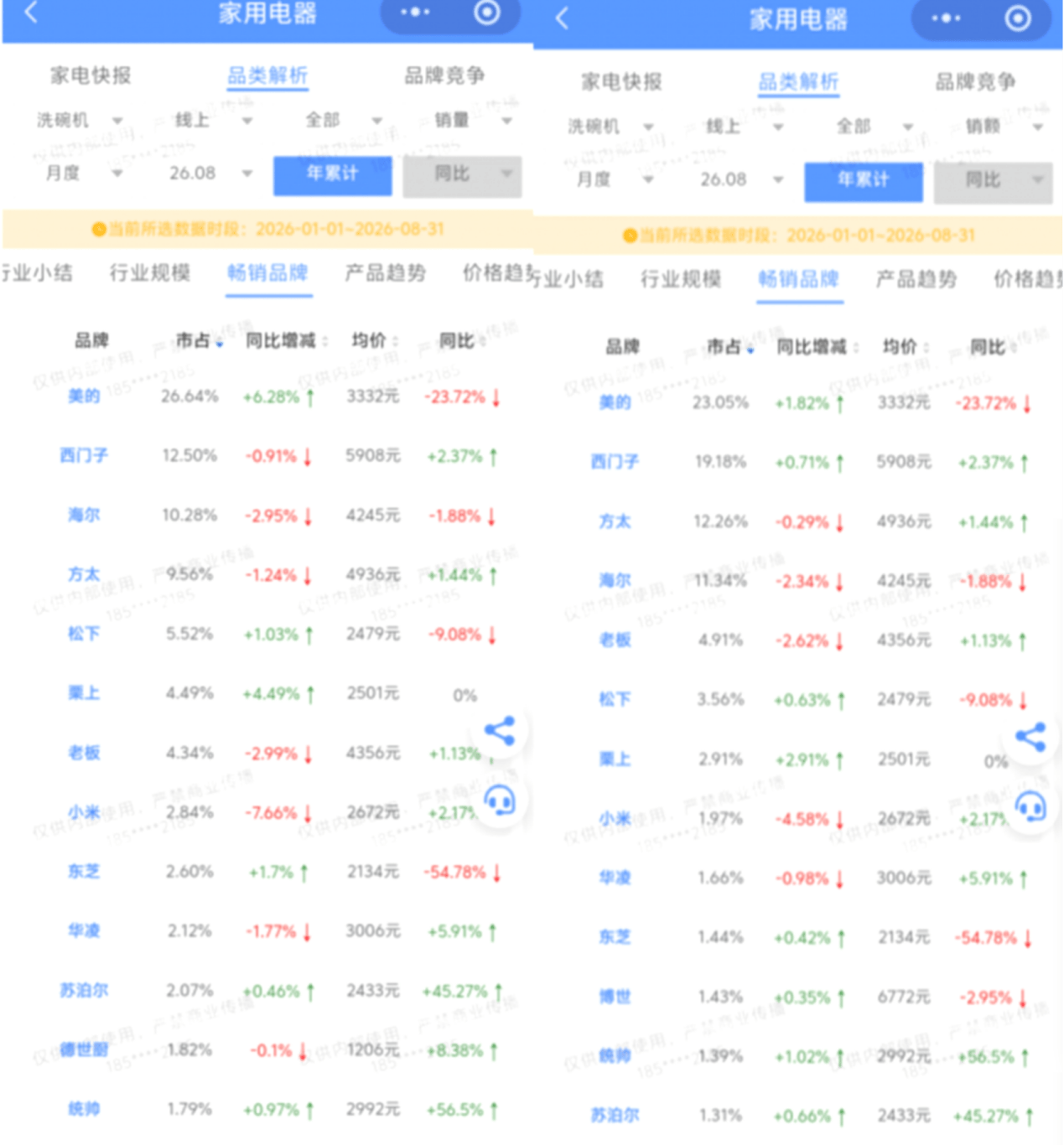Screen dimensions: 1064x1145
Task: Open 德世朗 brand link in left panel
Action: click(x=84, y=1050)
